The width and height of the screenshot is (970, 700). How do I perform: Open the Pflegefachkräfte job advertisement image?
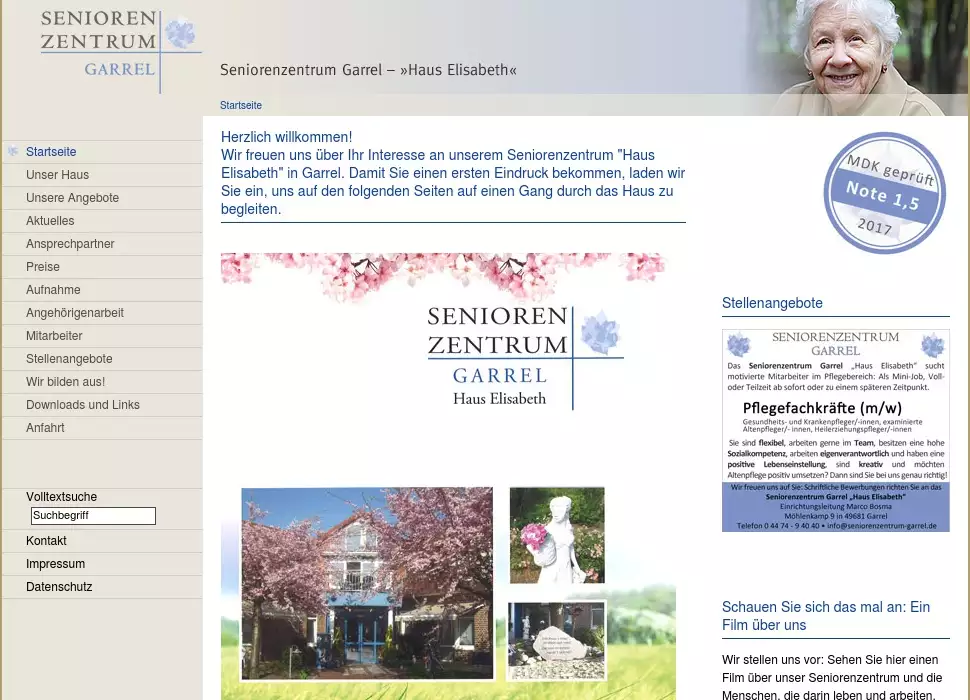[x=835, y=430]
